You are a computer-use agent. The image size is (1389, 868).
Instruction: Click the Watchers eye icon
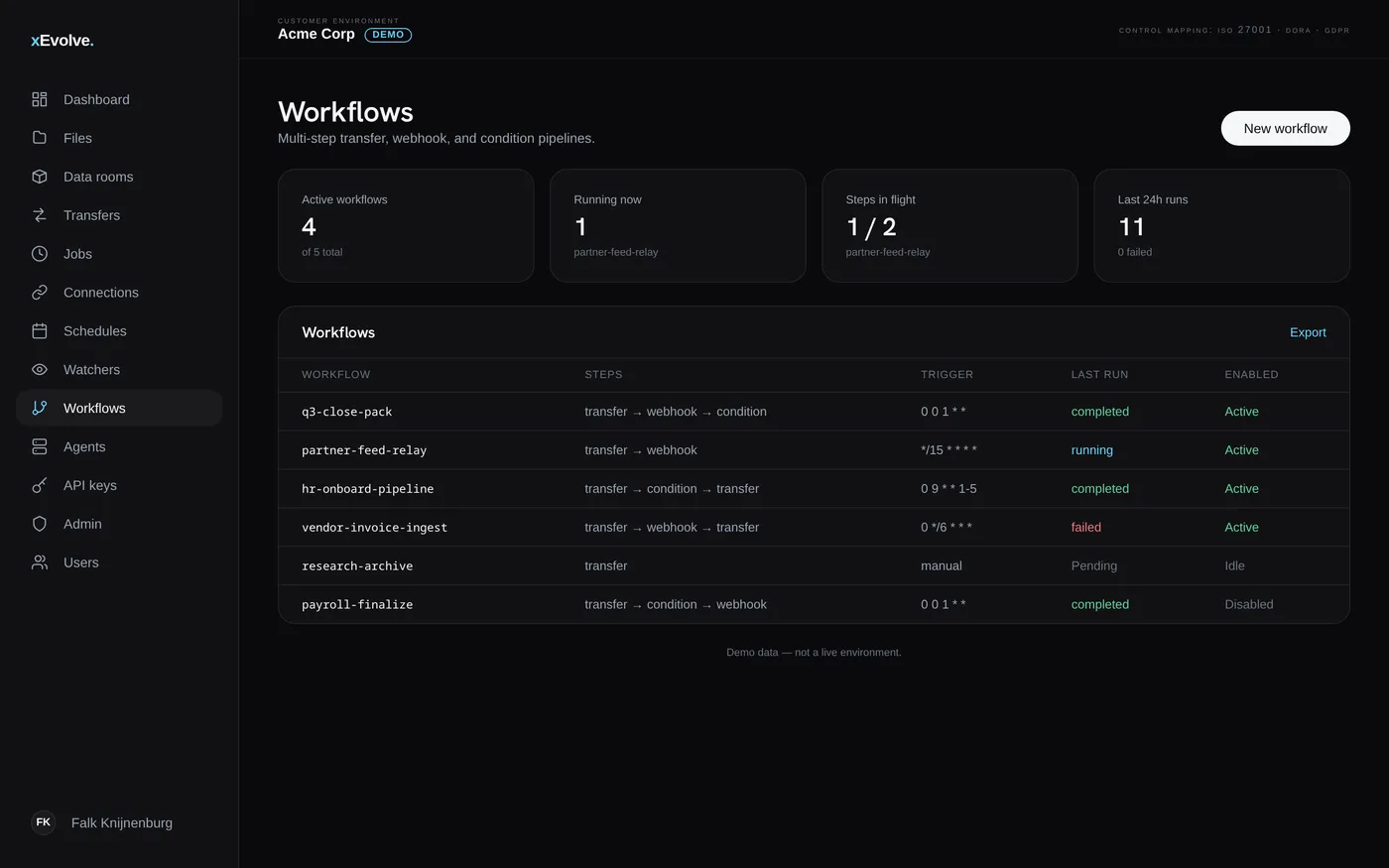pos(40,370)
